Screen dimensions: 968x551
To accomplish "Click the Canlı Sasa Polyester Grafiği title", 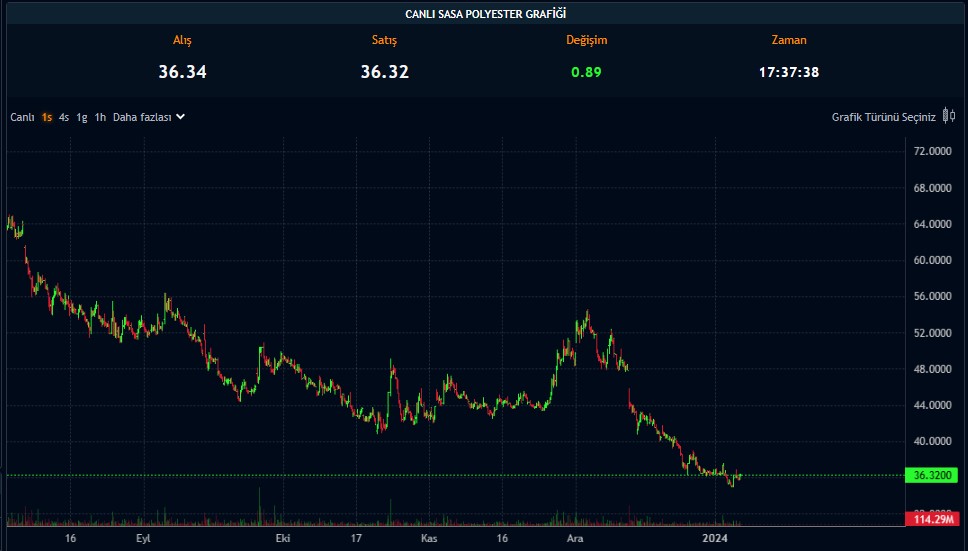I will pos(484,14).
